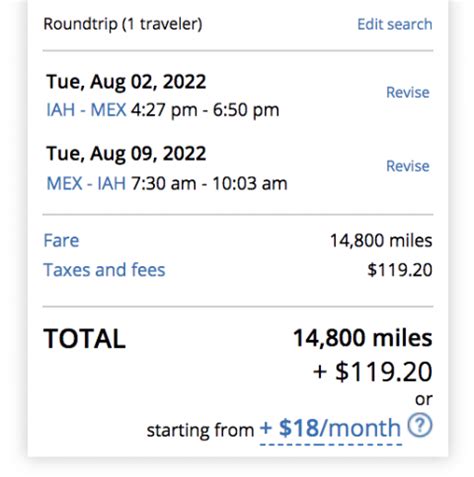Select the + $18/month financing link
The width and height of the screenshot is (474, 477).
tap(330, 428)
